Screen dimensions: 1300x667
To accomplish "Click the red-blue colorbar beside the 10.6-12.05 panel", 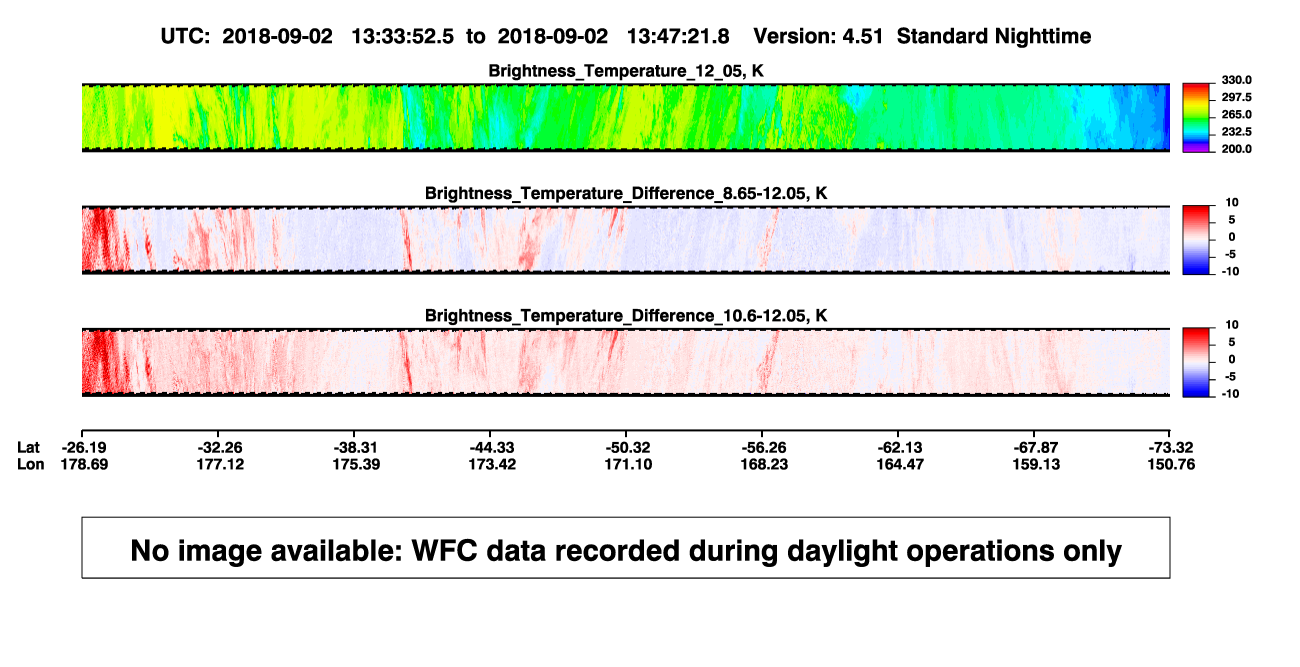I will [x=1195, y=362].
